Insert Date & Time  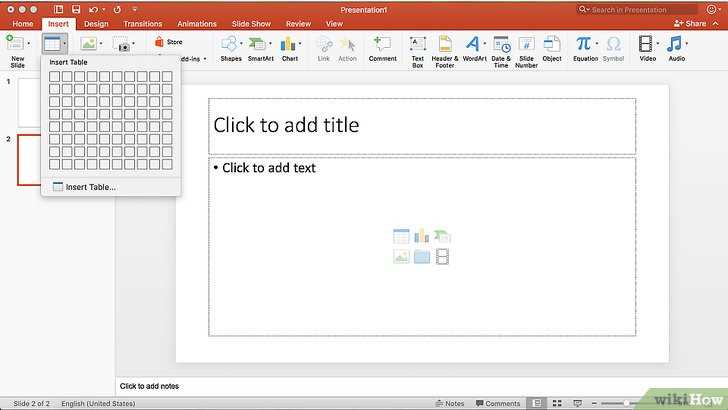[501, 51]
